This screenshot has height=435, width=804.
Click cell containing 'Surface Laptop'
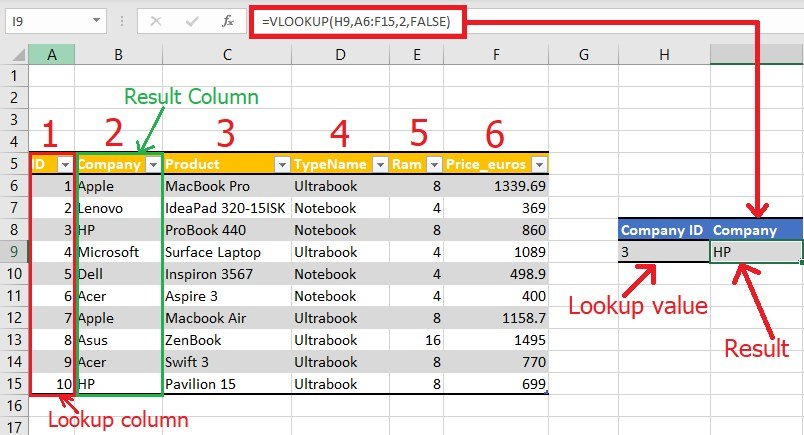(x=227, y=252)
